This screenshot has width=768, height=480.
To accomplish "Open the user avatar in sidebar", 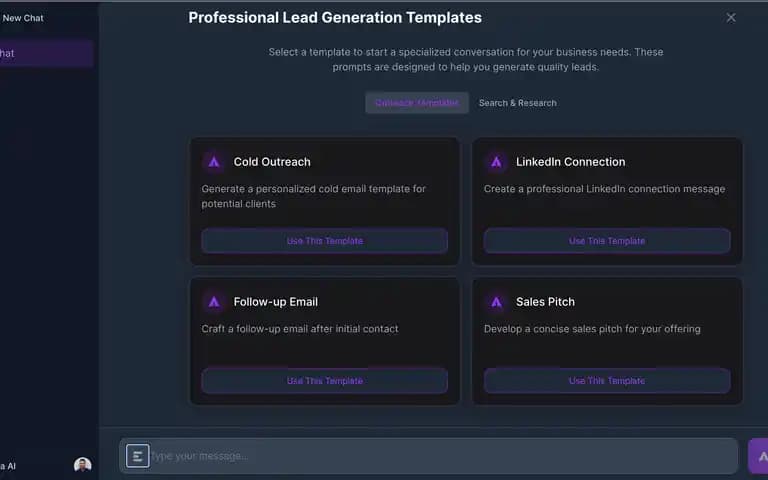I will pyautogui.click(x=82, y=465).
